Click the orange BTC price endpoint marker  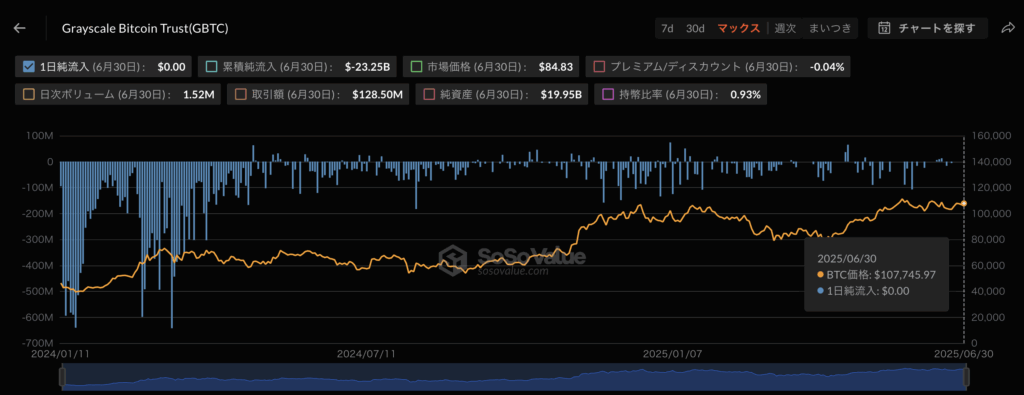[x=964, y=204]
